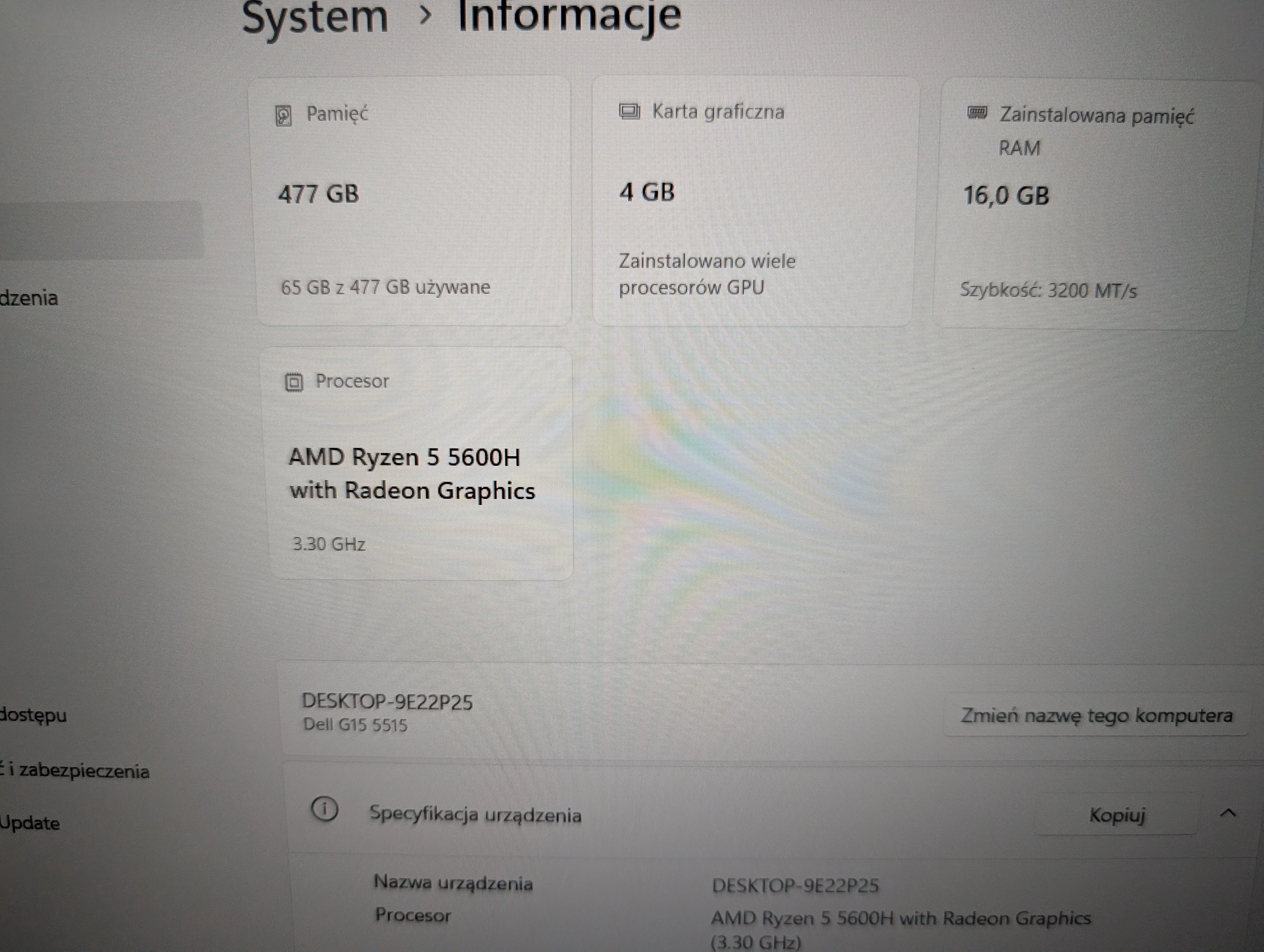The width and height of the screenshot is (1264, 952).
Task: Click the Karta graficzna display icon
Action: click(630, 112)
